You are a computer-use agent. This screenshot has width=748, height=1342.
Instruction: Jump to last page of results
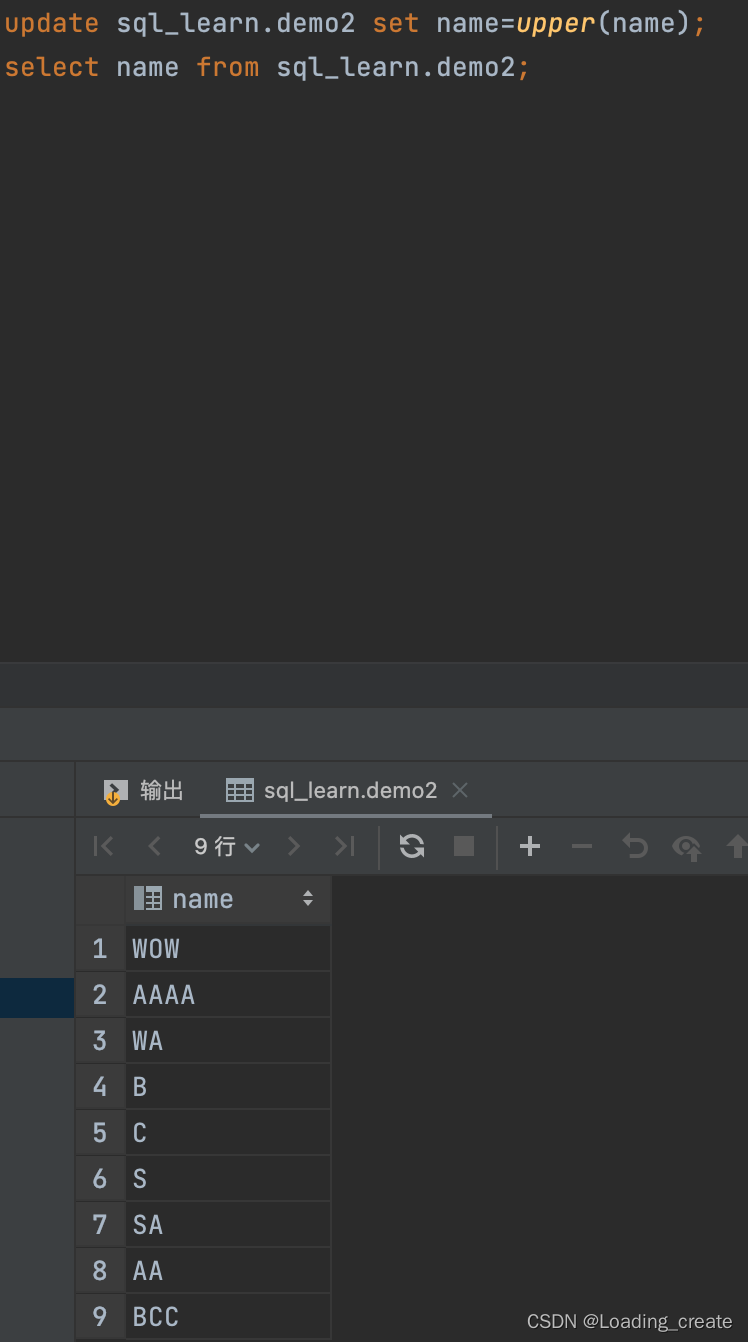344,847
